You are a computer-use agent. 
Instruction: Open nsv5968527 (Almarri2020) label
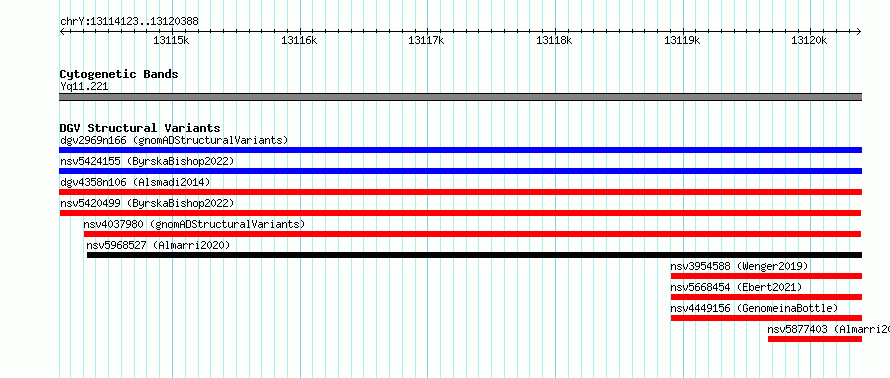[158, 245]
